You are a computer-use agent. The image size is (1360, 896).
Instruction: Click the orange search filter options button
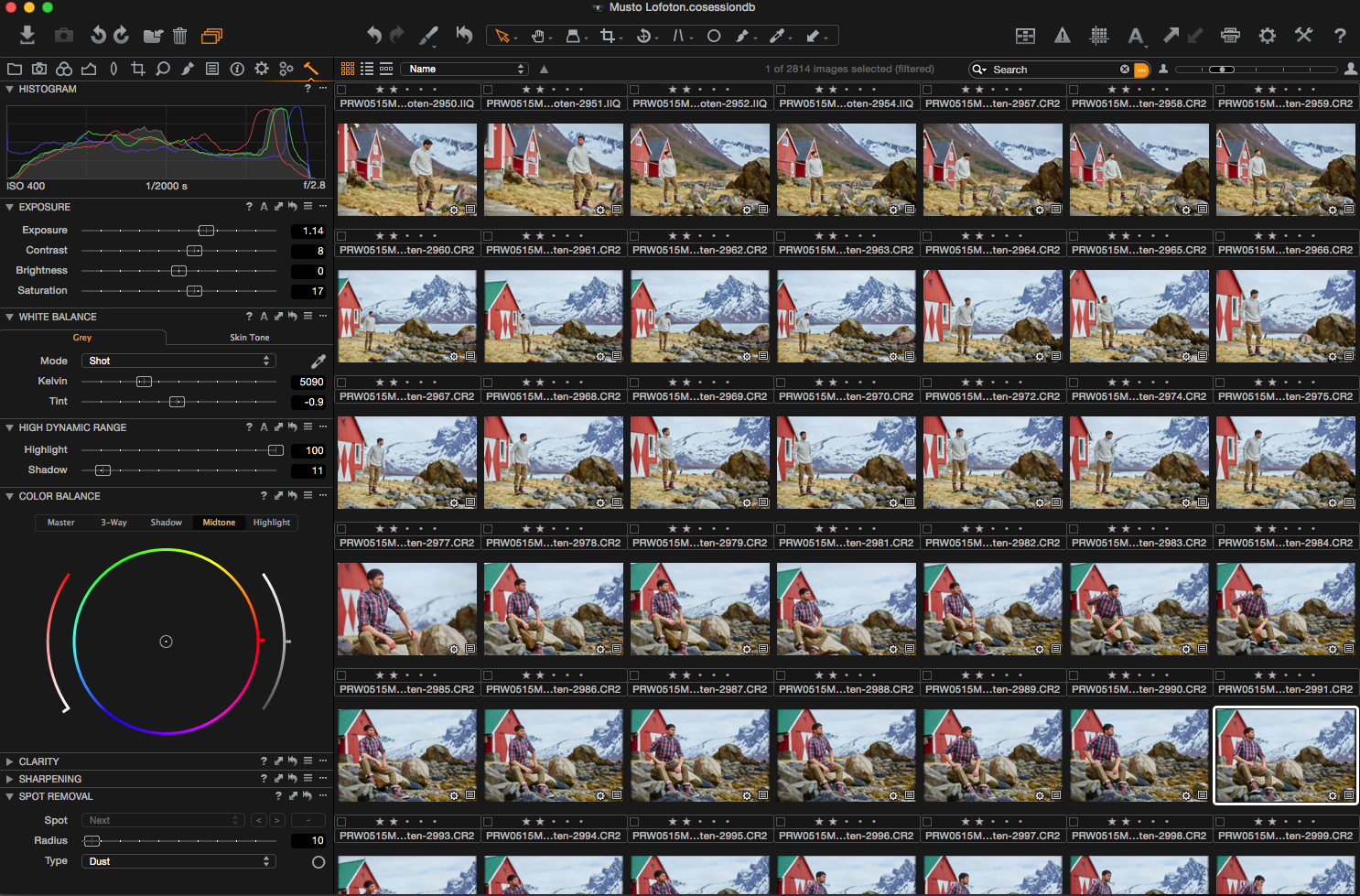pos(1141,70)
